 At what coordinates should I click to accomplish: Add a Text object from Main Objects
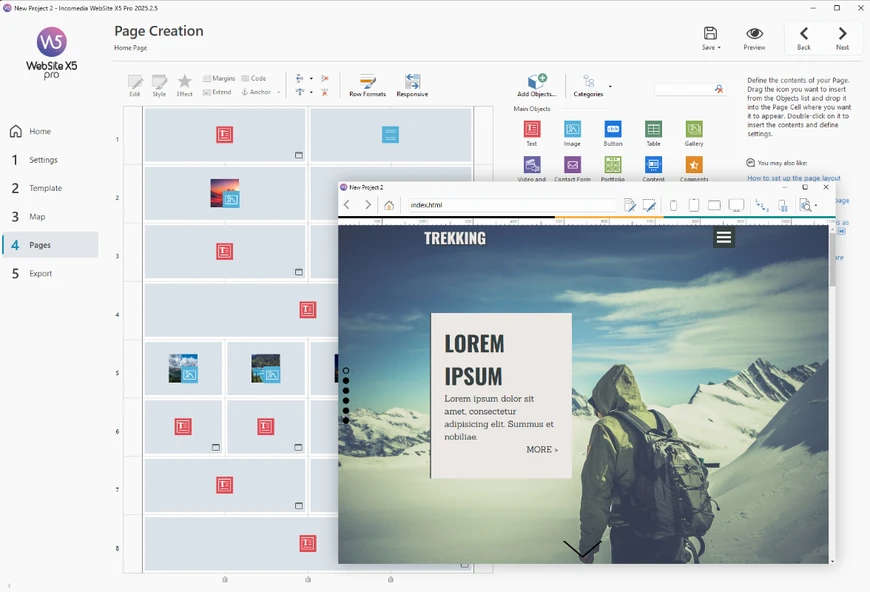(532, 129)
